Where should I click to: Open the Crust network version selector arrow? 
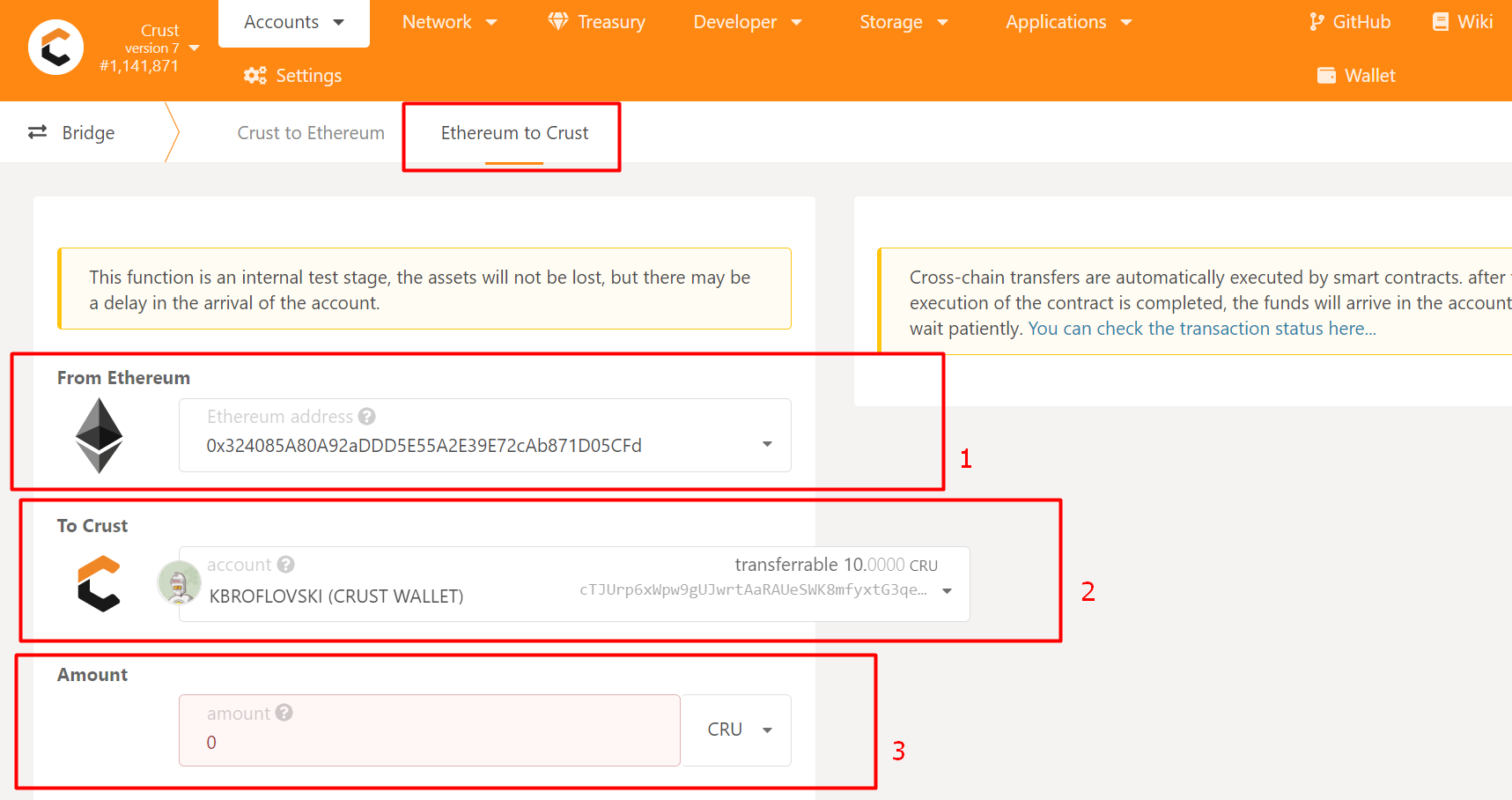coord(195,48)
